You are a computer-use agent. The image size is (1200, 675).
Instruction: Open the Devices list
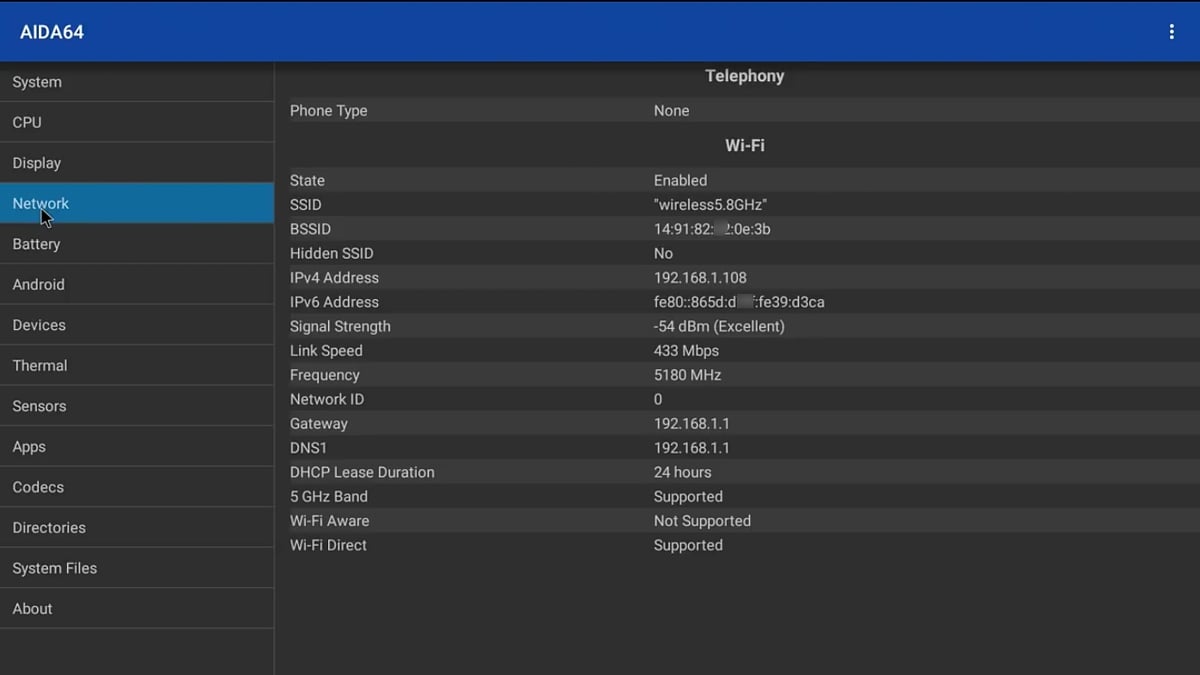tap(137, 325)
